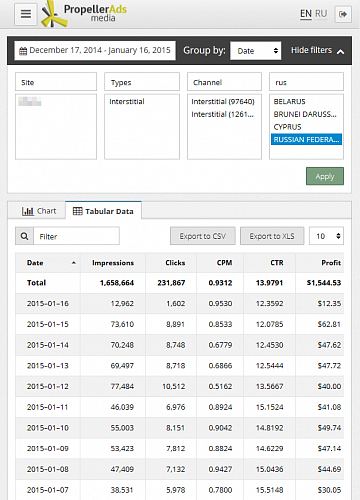Collapse filters with Hide filters chevron
This screenshot has width=360, height=500.
coord(340,51)
